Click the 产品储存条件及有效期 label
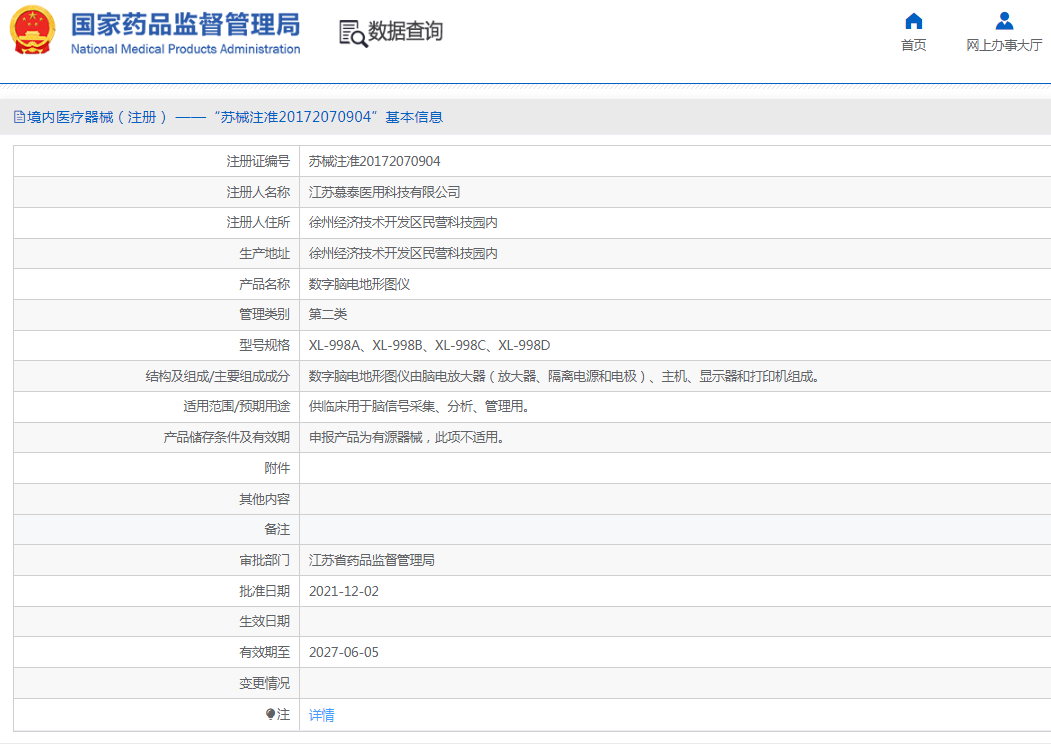The image size is (1051, 744). click(227, 437)
